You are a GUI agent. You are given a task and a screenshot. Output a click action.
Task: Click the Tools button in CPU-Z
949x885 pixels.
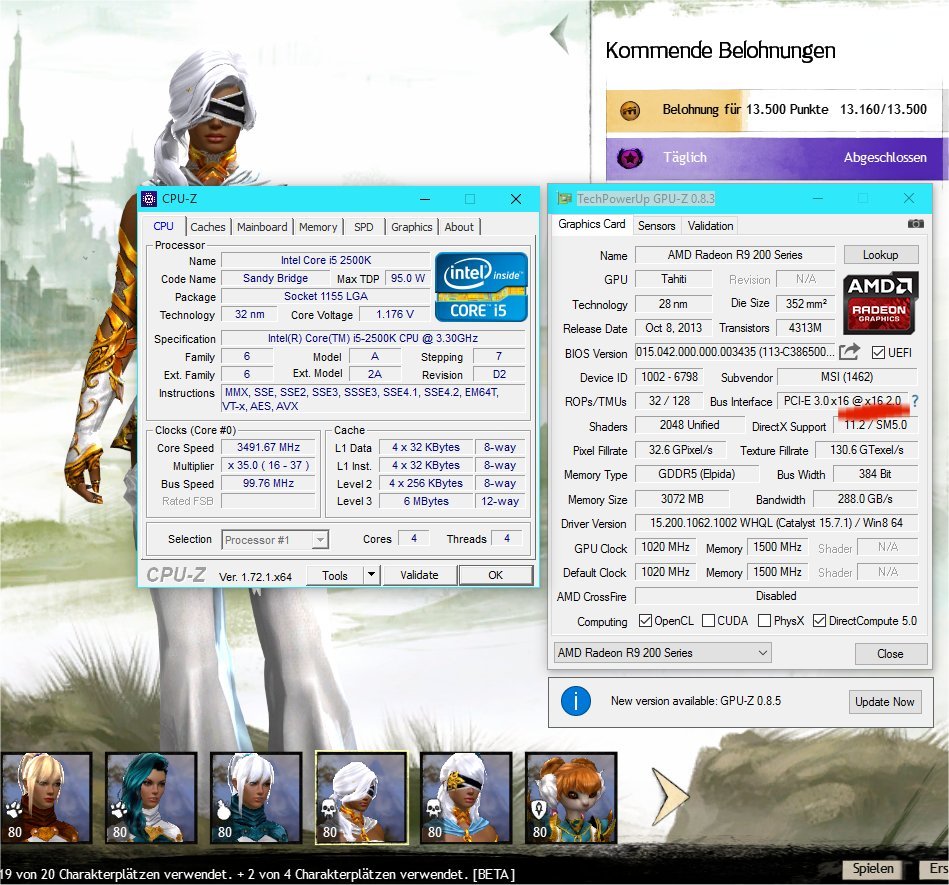coord(335,575)
